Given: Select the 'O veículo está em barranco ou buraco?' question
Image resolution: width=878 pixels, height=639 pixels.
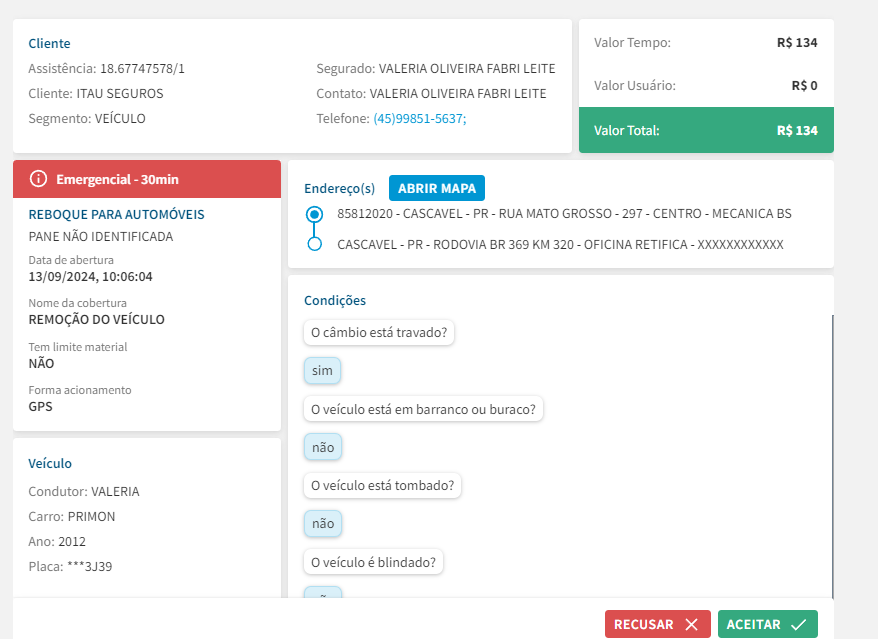Looking at the screenshot, I should (x=423, y=409).
